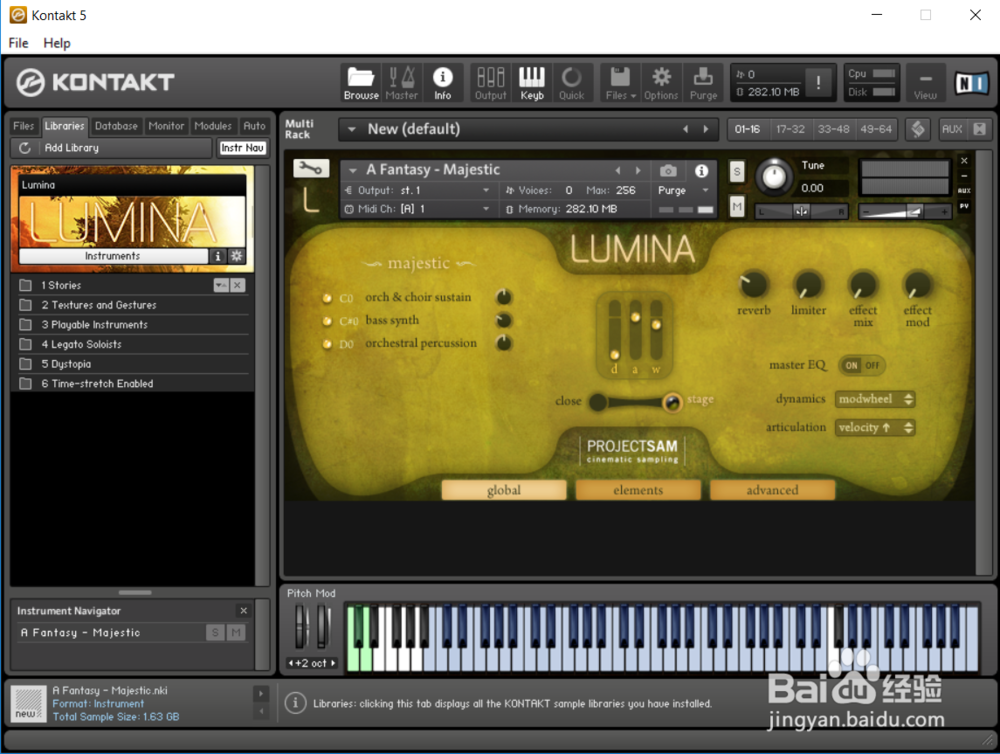Open Lumina library settings gear
This screenshot has height=754, width=1000.
click(237, 256)
